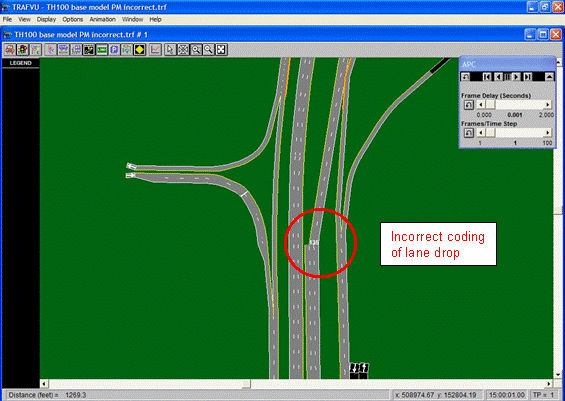The width and height of the screenshot is (565, 401).
Task: Click the Frames/Time Step slider thumb
Action: point(490,133)
